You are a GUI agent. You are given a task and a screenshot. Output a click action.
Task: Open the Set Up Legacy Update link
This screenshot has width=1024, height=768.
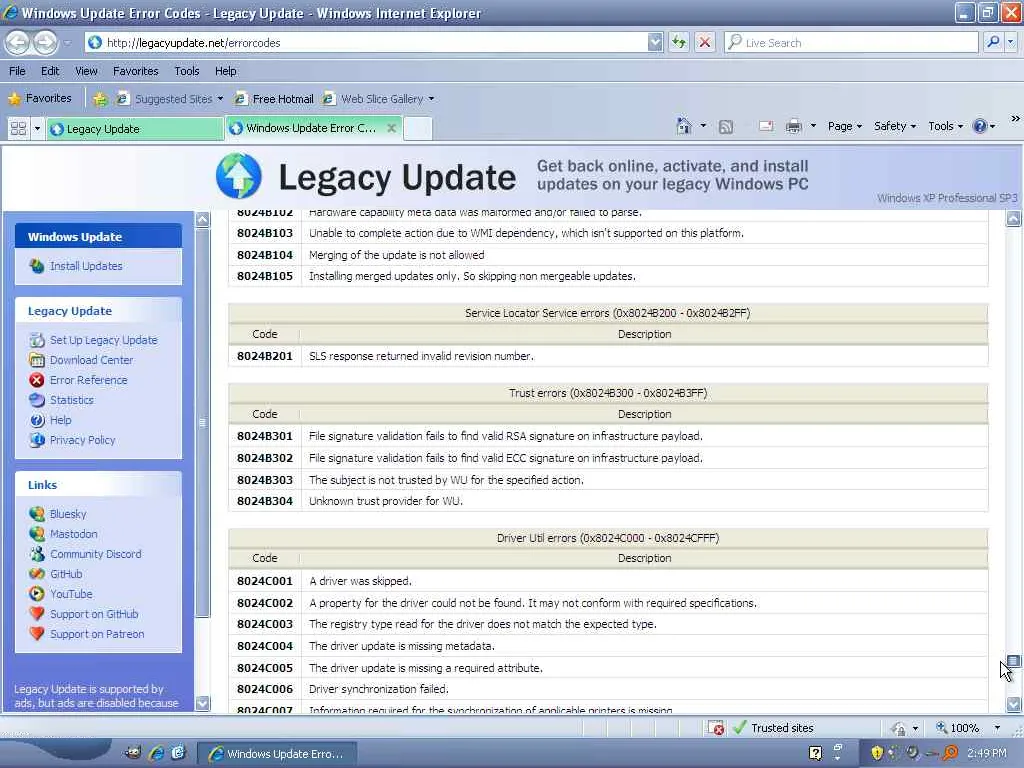pos(104,340)
